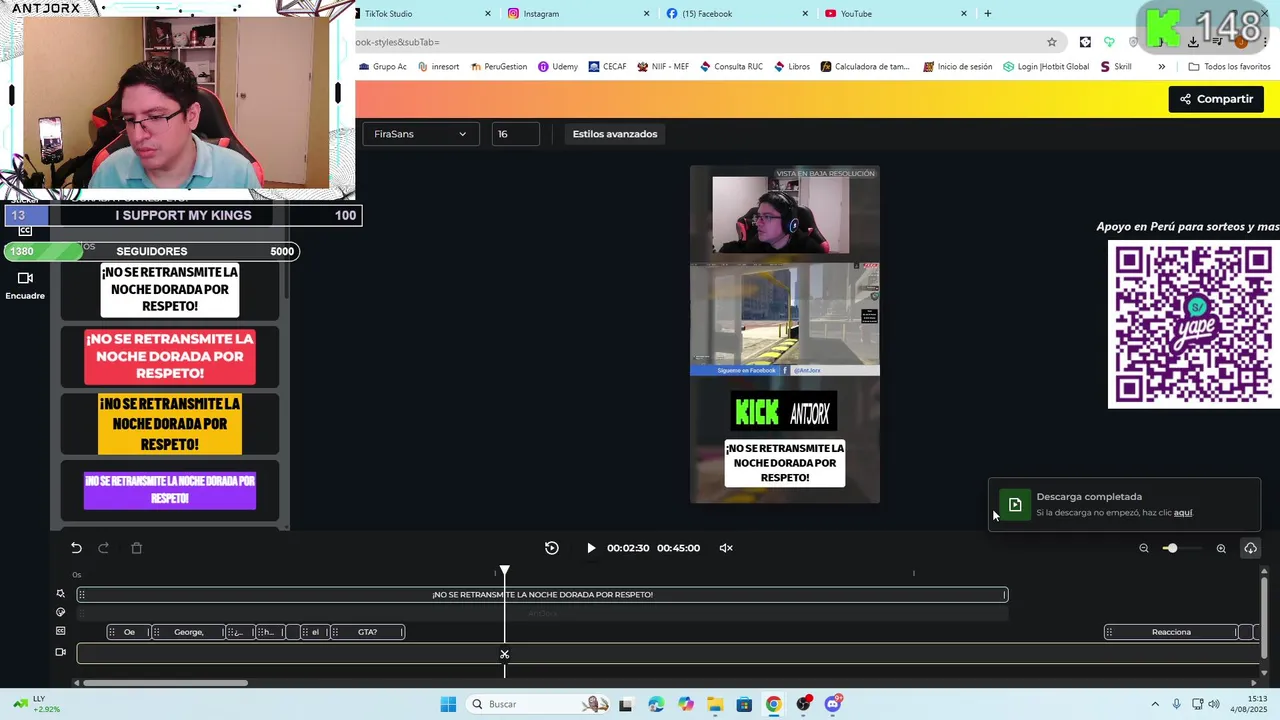This screenshot has width=1280, height=720.
Task: Open a new browser tab
Action: tap(988, 14)
